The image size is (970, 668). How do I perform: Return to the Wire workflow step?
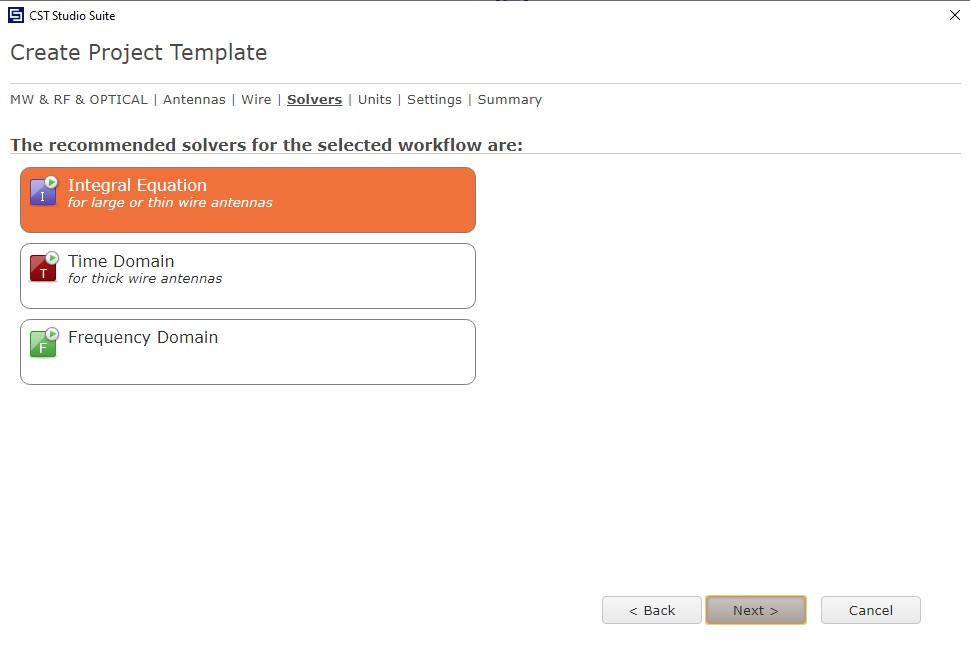[x=256, y=100]
